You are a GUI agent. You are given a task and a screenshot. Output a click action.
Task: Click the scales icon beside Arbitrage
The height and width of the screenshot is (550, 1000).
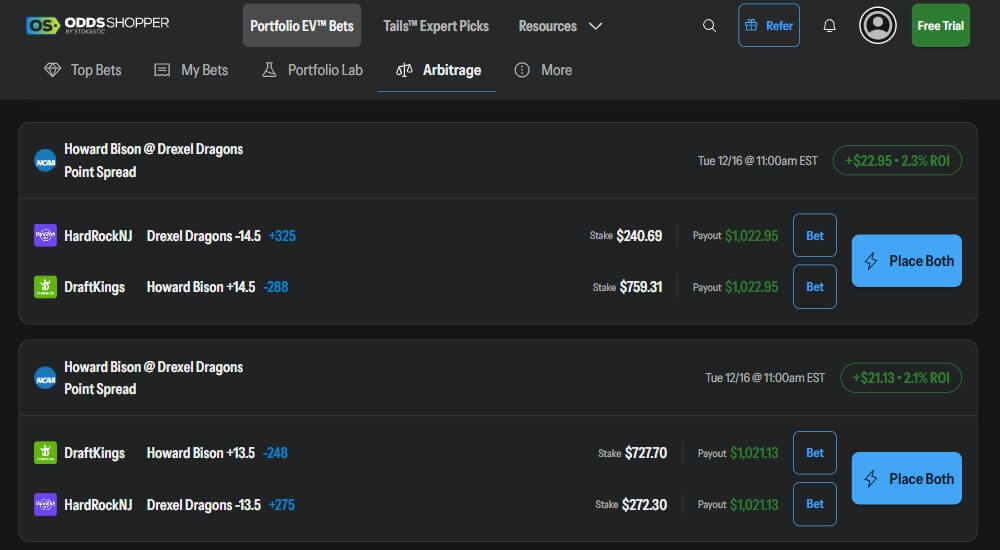404,70
